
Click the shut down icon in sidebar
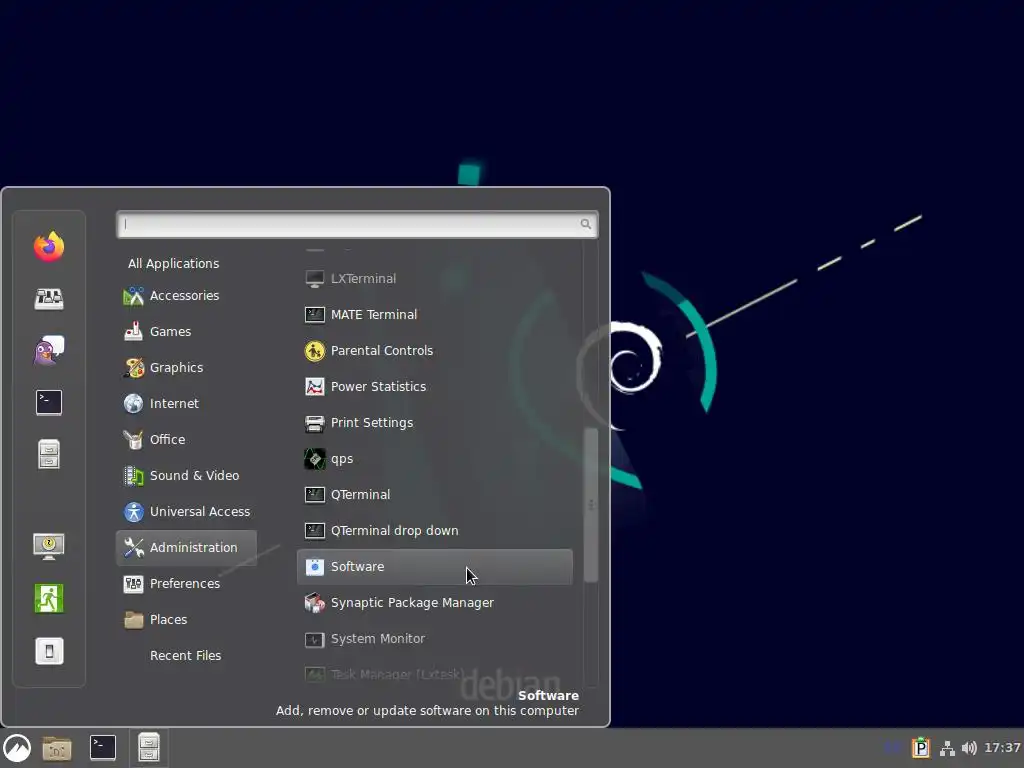49,650
